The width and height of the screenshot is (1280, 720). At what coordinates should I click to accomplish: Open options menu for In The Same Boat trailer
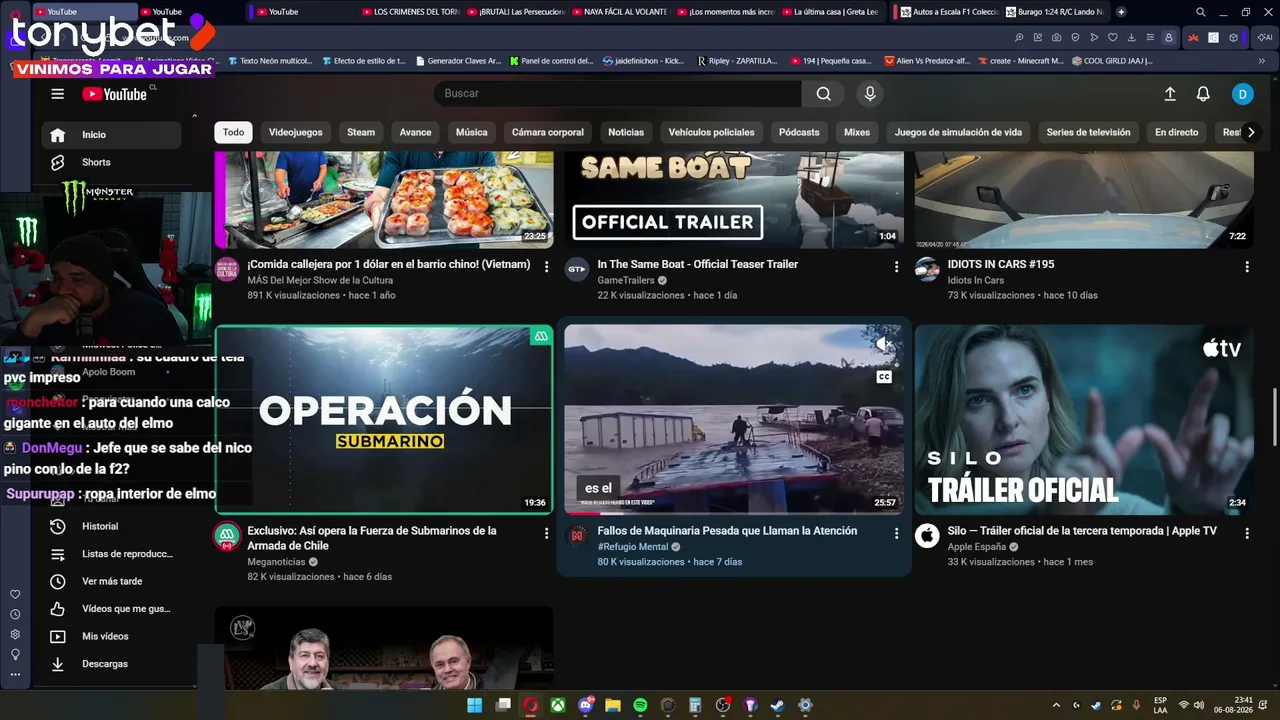tap(896, 267)
